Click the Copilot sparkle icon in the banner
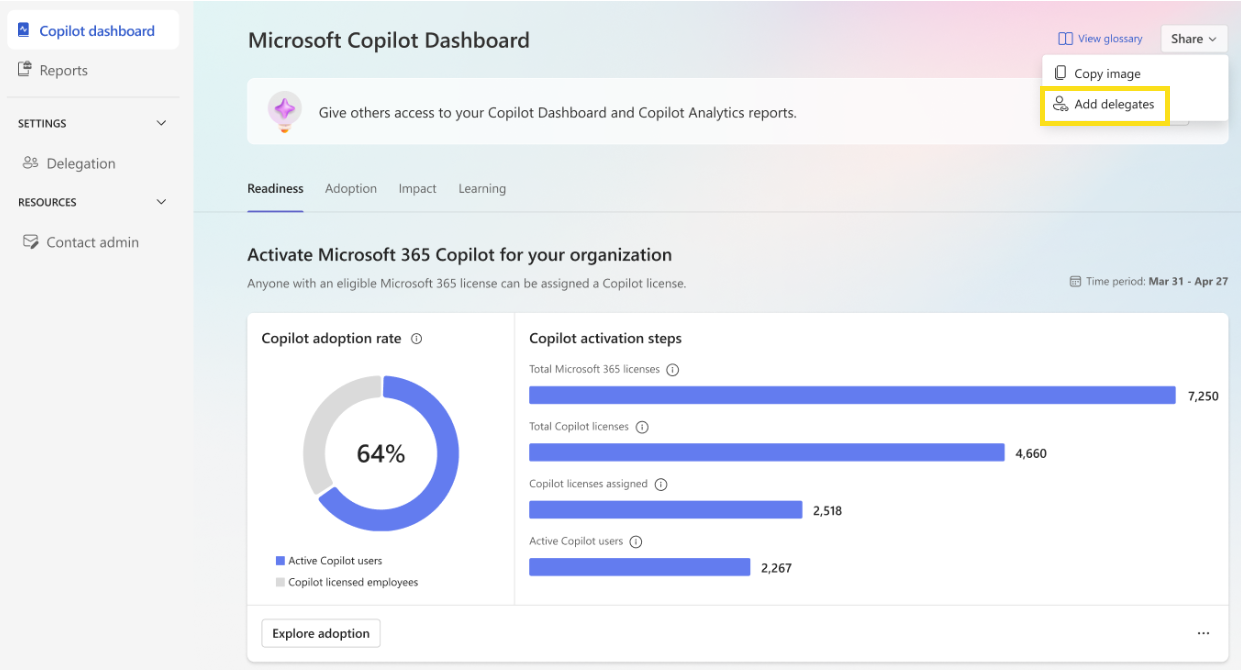Image resolution: width=1241 pixels, height=670 pixels. point(284,110)
